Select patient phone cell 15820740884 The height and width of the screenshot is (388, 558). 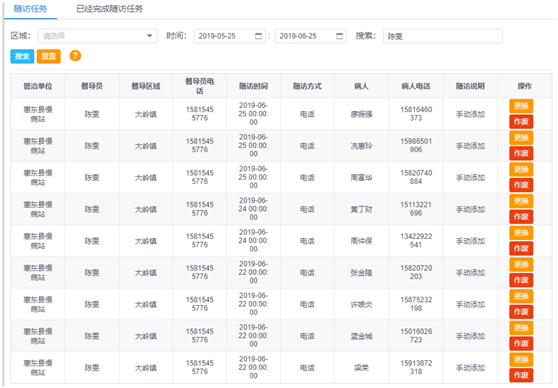416,177
